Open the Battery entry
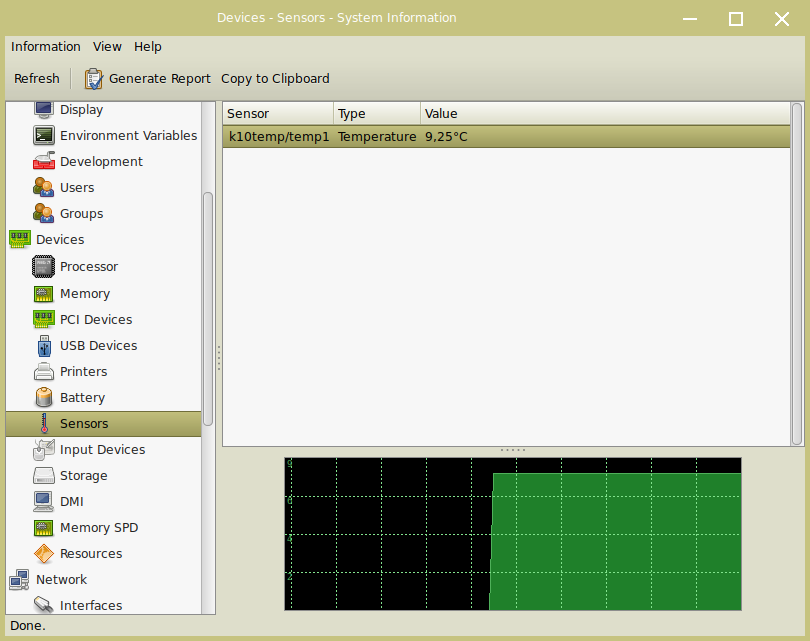Screen dimensions: 810x641 tap(83, 397)
